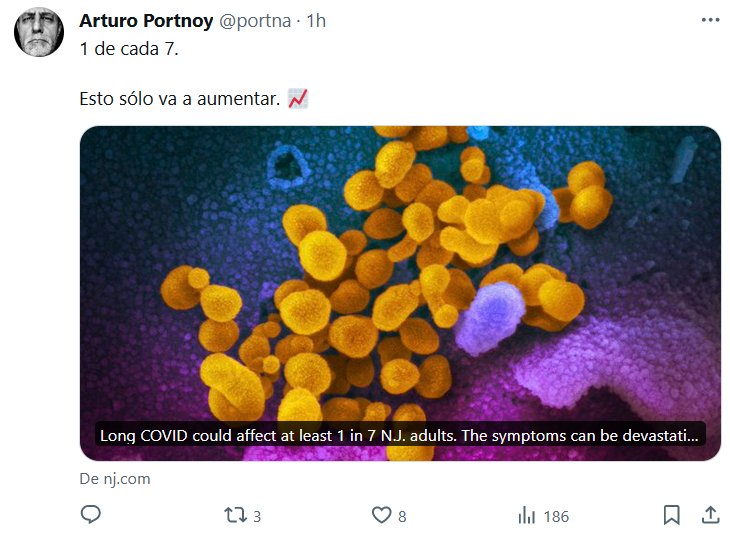Like the tweet with the heart icon

point(381,516)
